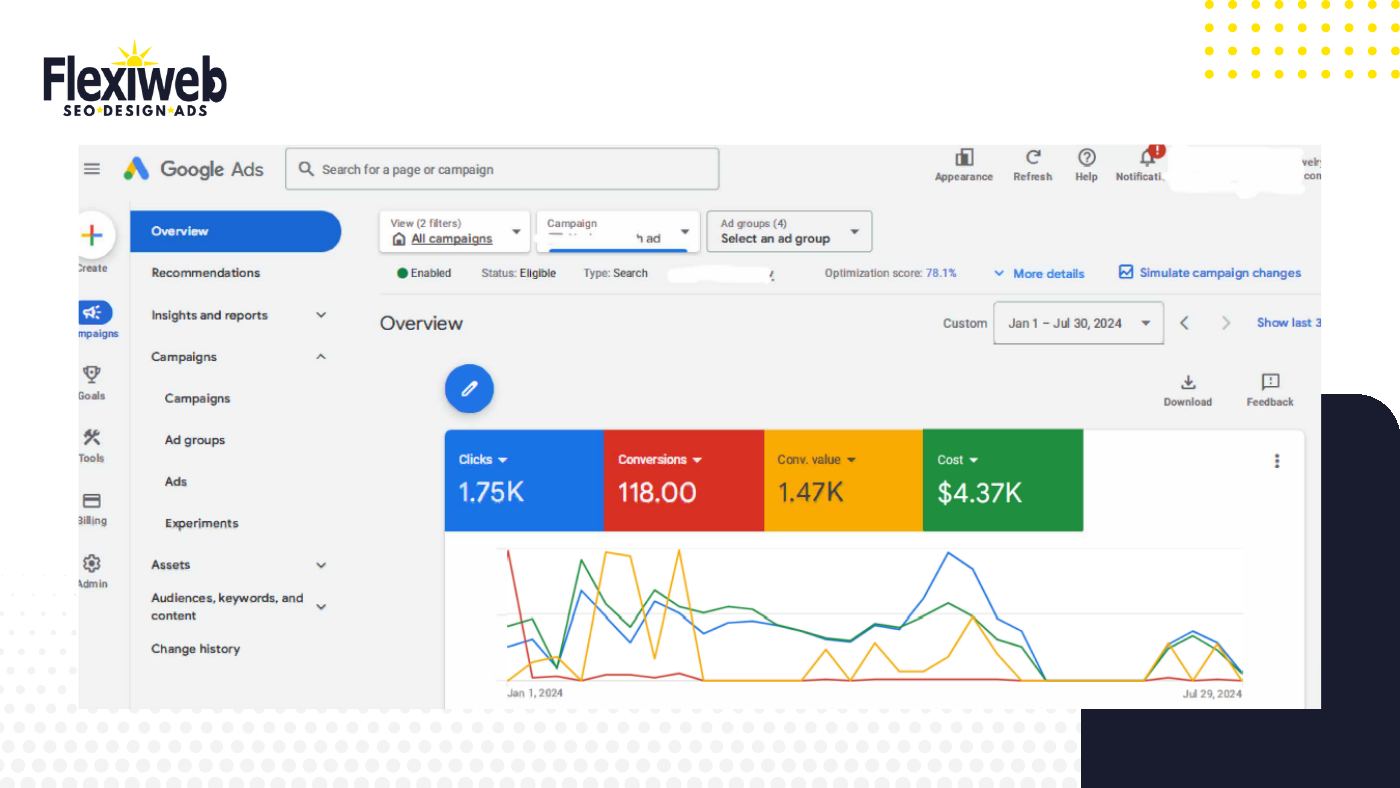Open Experiments in the sidebar
The height and width of the screenshot is (788, 1400).
pyautogui.click(x=201, y=523)
